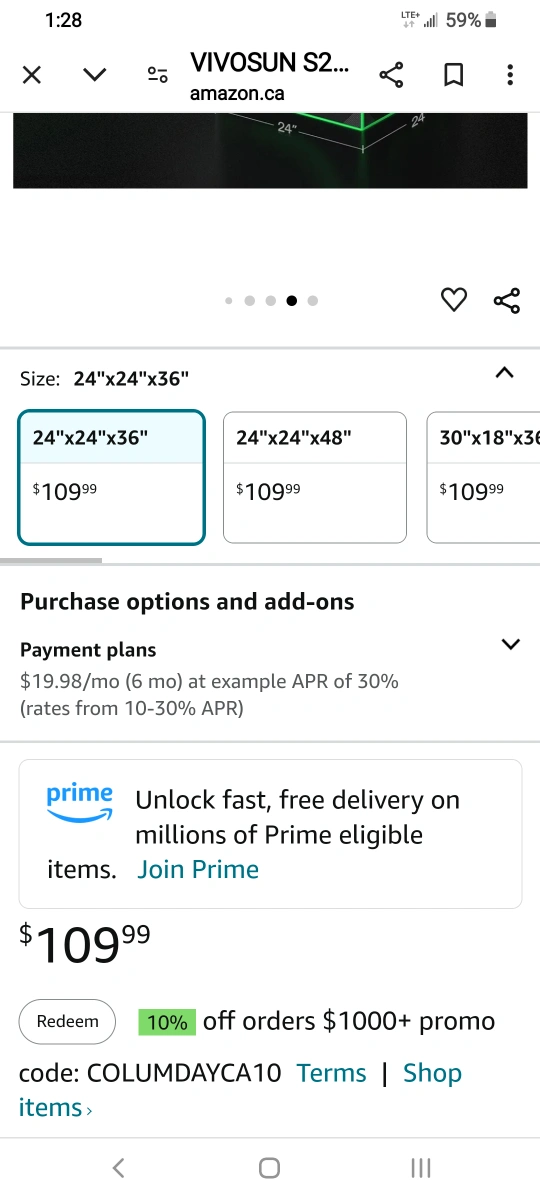Tap the share icon in browser toolbar
This screenshot has height=1200, width=540.
(391, 75)
